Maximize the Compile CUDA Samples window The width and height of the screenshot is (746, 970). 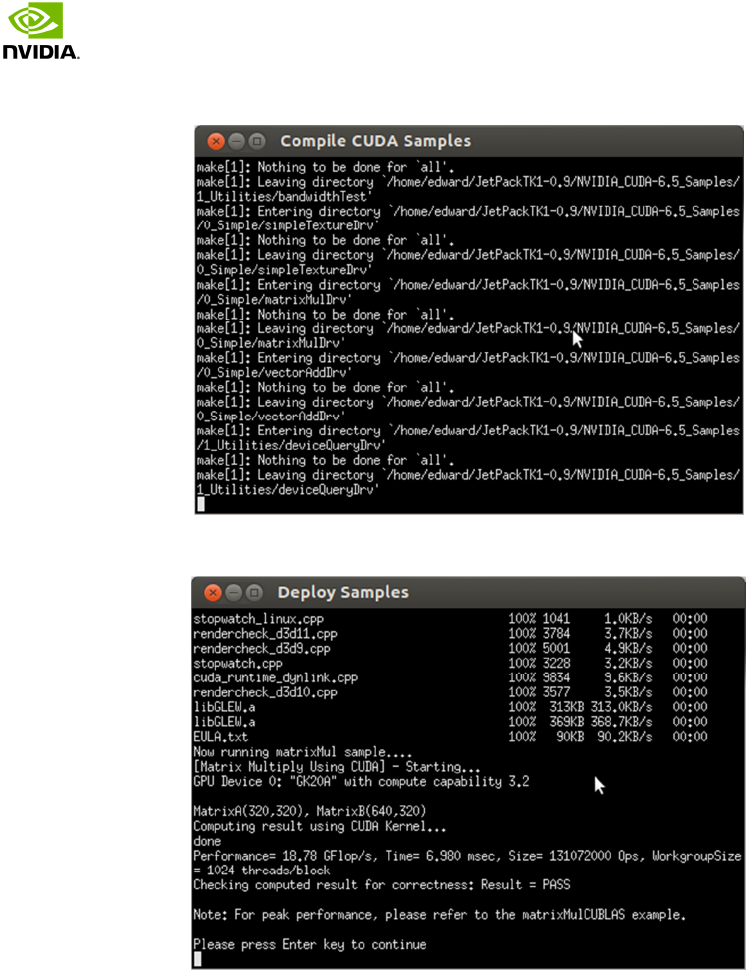(257, 142)
